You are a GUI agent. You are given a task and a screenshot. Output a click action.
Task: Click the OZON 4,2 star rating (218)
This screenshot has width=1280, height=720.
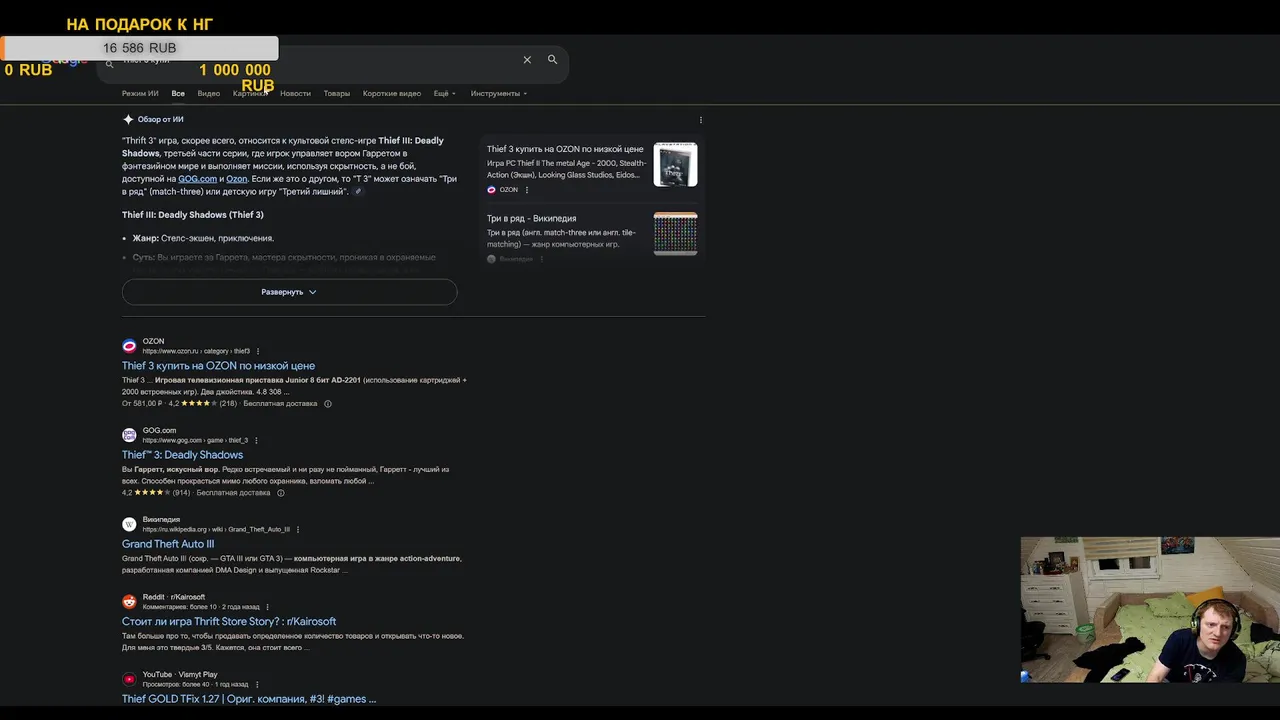click(203, 404)
